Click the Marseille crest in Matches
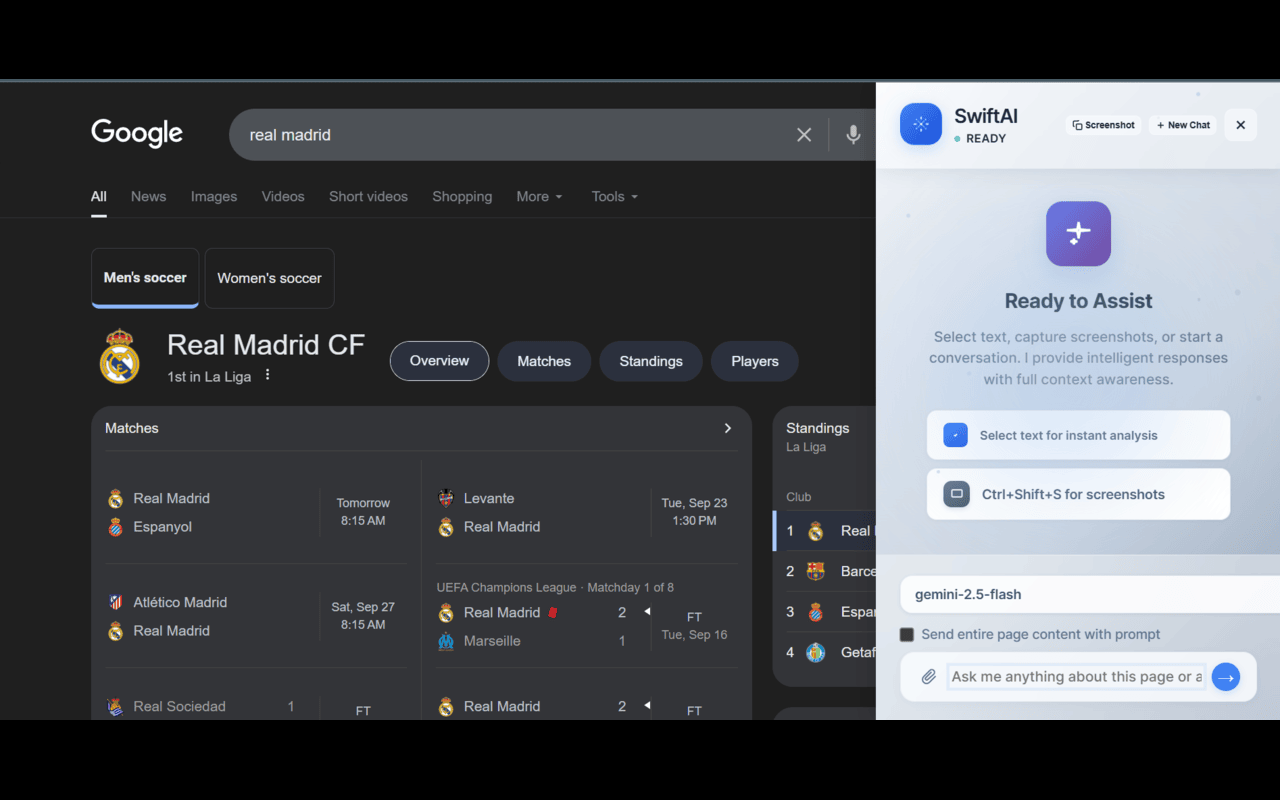This screenshot has width=1280, height=800. [446, 641]
